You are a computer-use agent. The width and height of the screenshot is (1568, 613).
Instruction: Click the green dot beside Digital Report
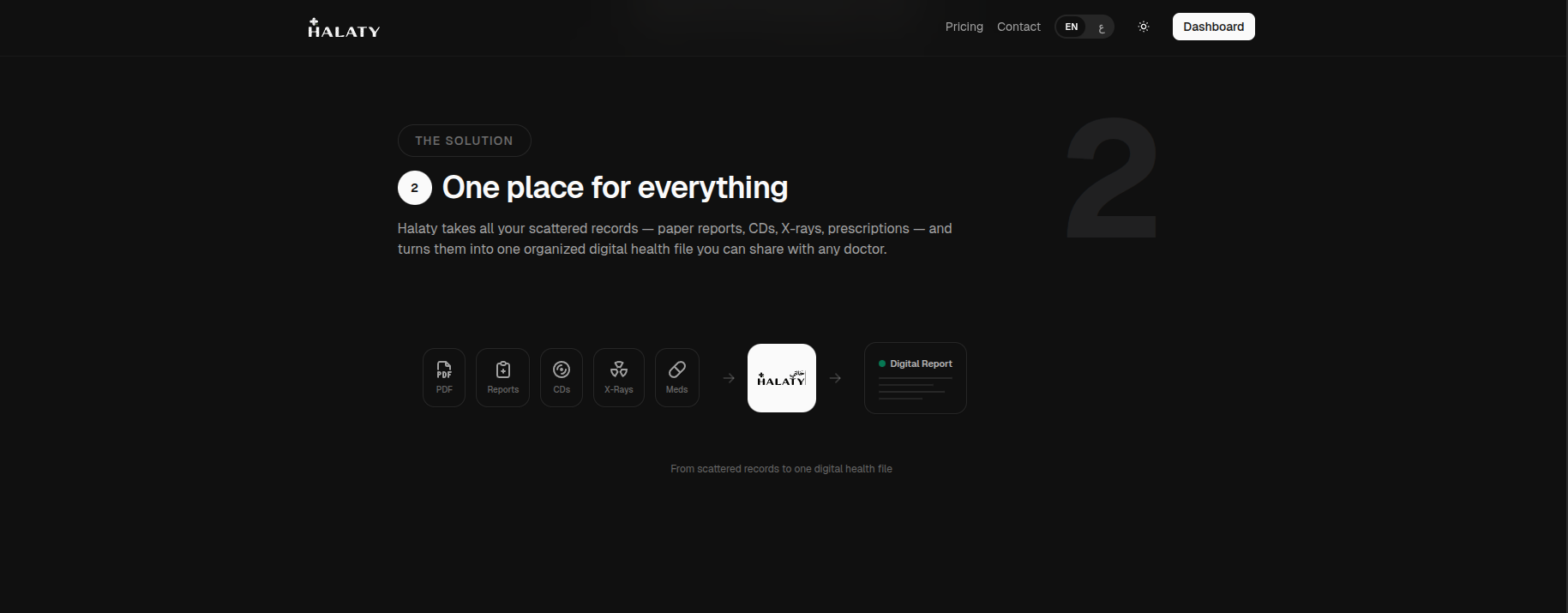pos(882,364)
